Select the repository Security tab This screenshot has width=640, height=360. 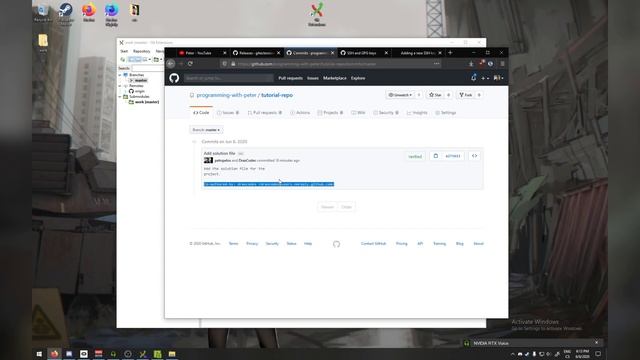(x=386, y=113)
